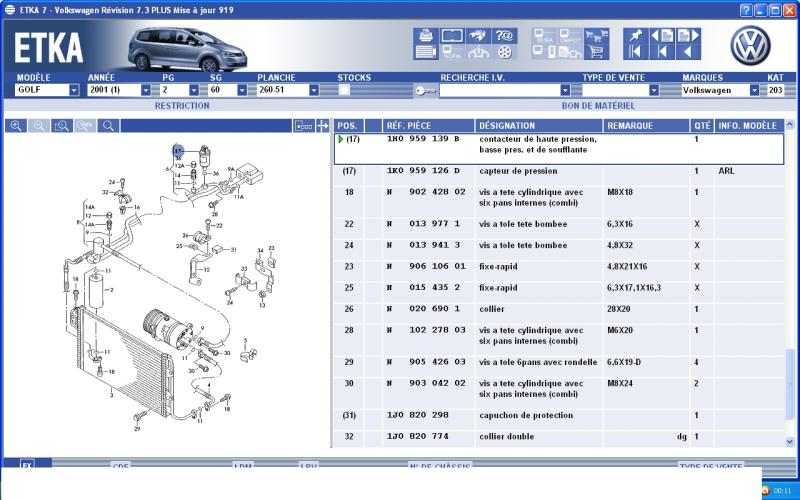800x500 pixels.
Task: Open the RESTRICTION link
Action: click(x=182, y=106)
